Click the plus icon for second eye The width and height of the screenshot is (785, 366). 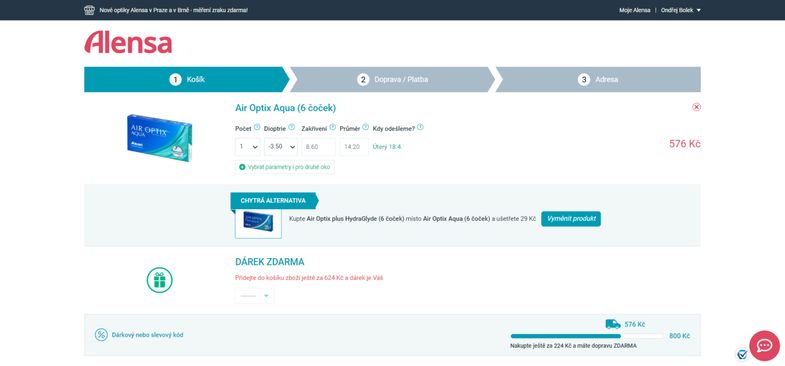242,167
